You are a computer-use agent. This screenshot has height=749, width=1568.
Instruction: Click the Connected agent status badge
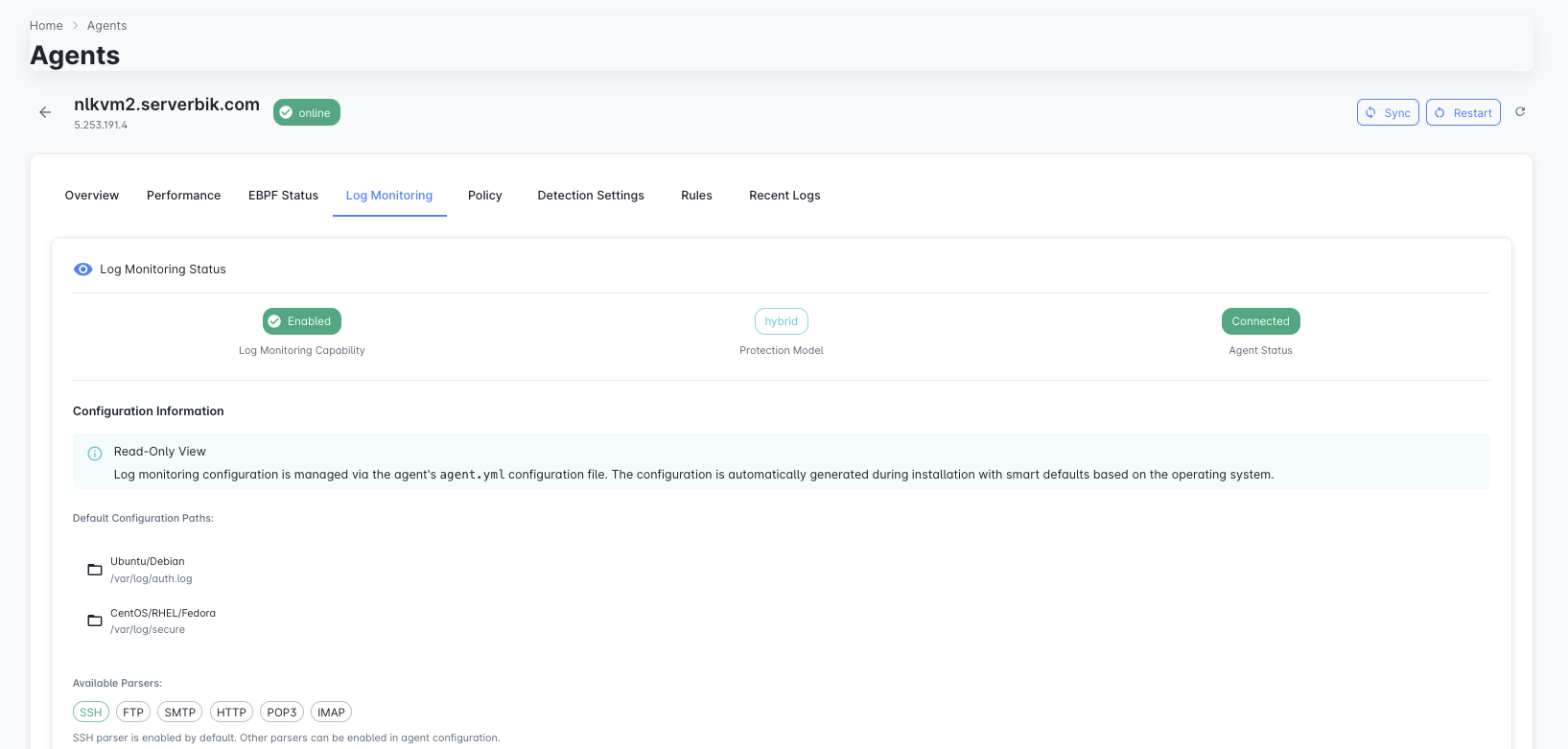click(1261, 321)
